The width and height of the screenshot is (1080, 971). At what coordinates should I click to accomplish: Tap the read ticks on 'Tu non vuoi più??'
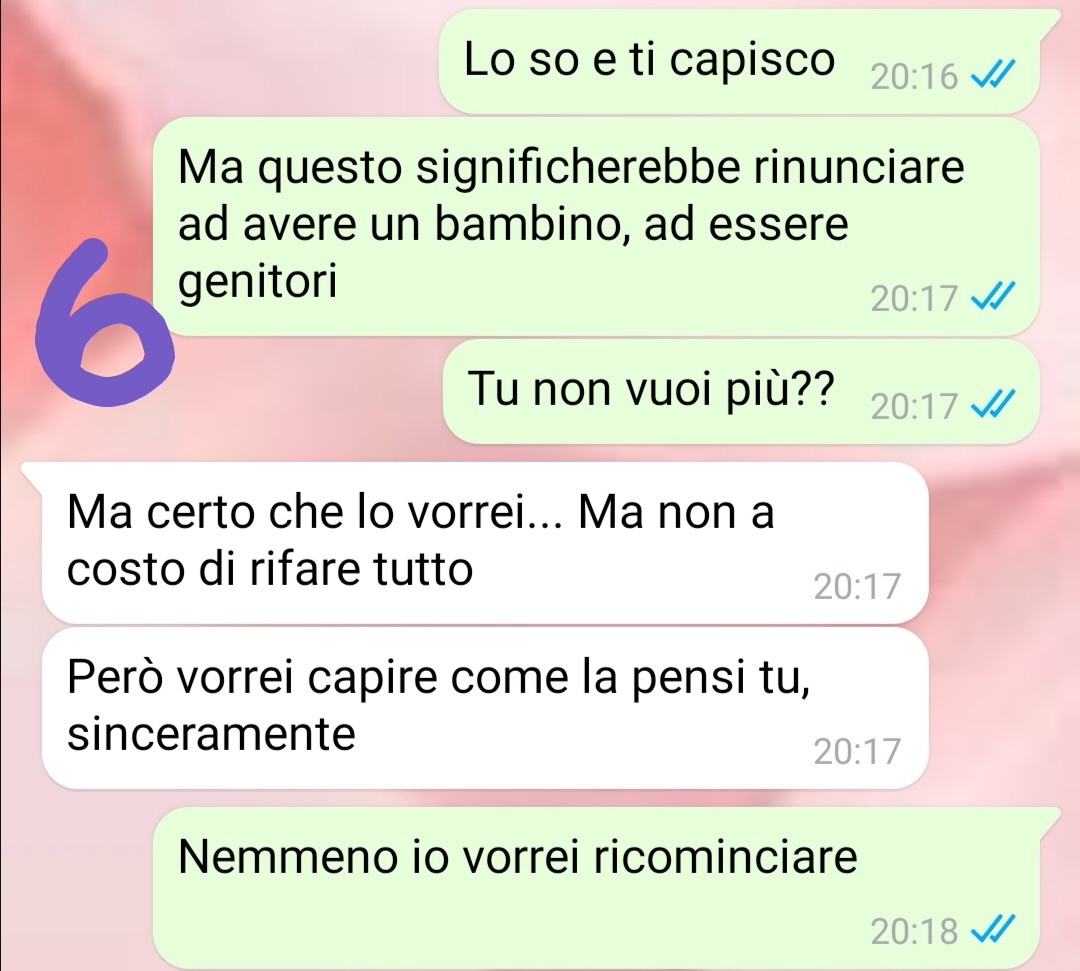pos(993,405)
